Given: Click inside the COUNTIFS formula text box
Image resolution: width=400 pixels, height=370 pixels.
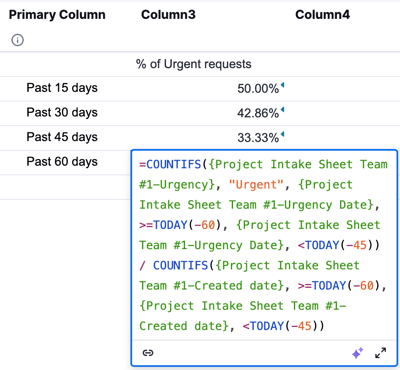Looking at the screenshot, I should click(264, 245).
